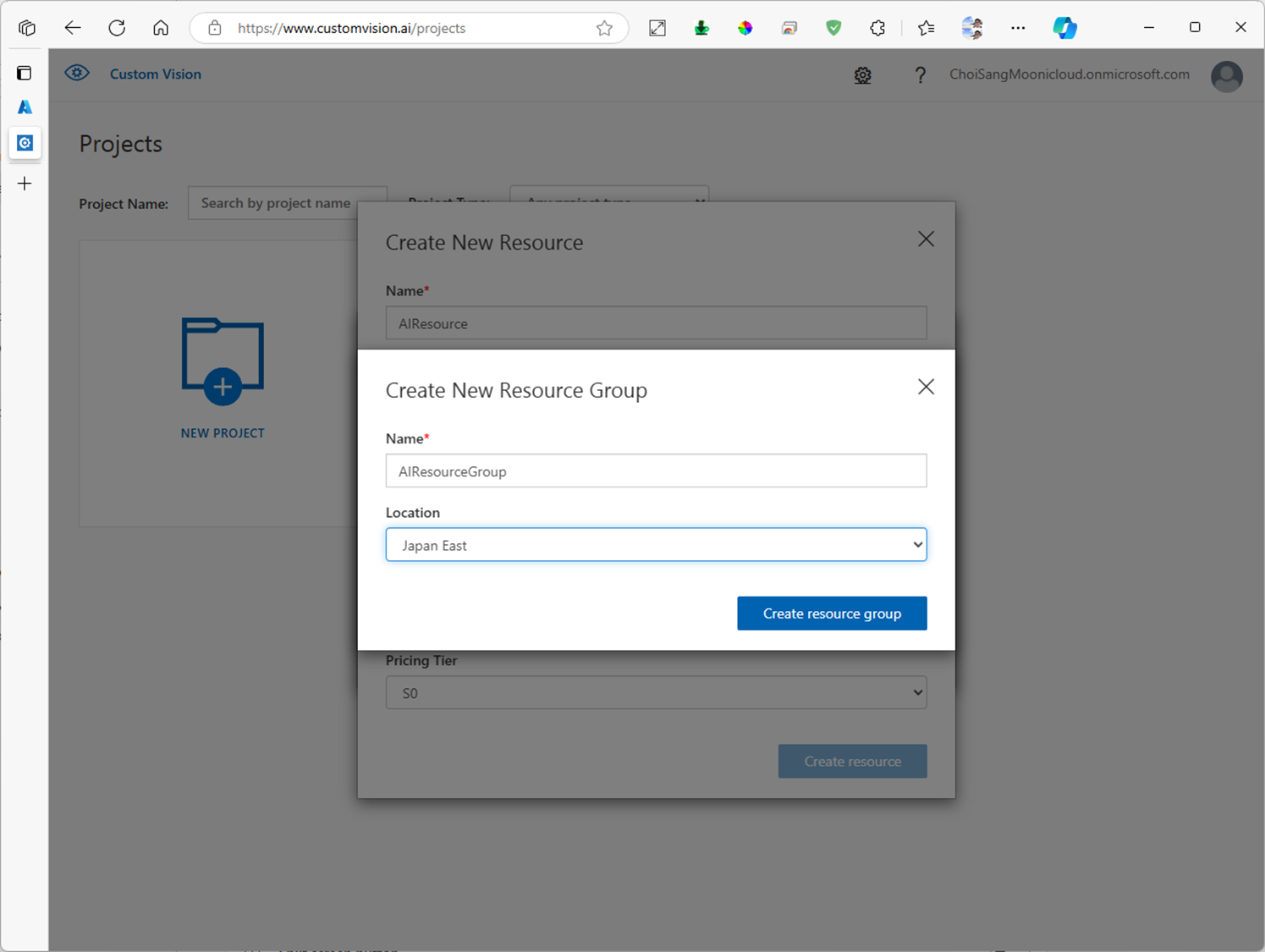Screen dimensions: 1265x952
Task: Switch to the Azure tab icon
Action: (25, 107)
